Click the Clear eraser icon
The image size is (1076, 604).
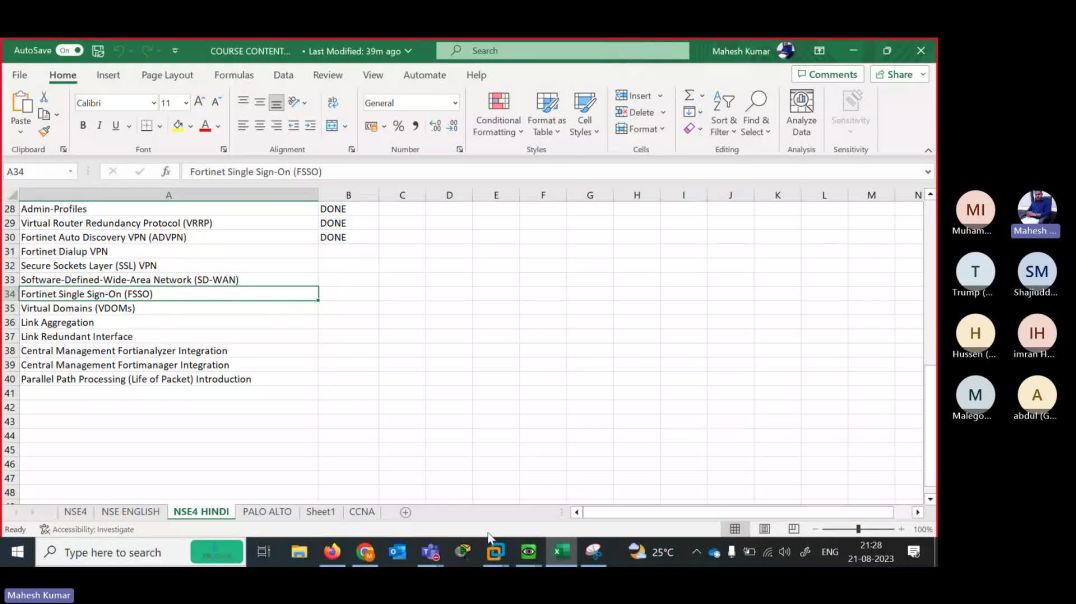[x=689, y=128]
